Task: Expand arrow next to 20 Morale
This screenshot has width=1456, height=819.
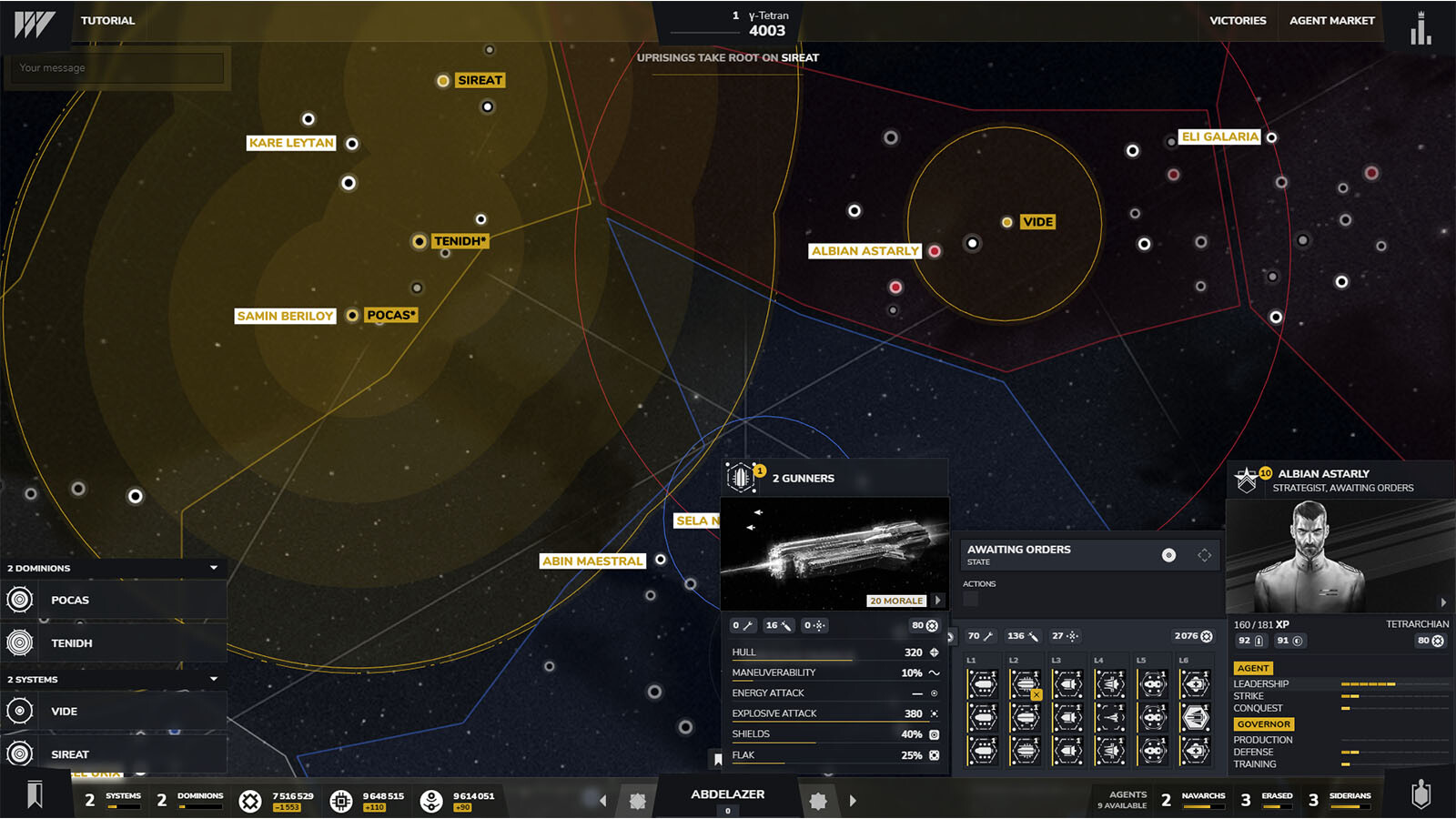Action: click(937, 601)
